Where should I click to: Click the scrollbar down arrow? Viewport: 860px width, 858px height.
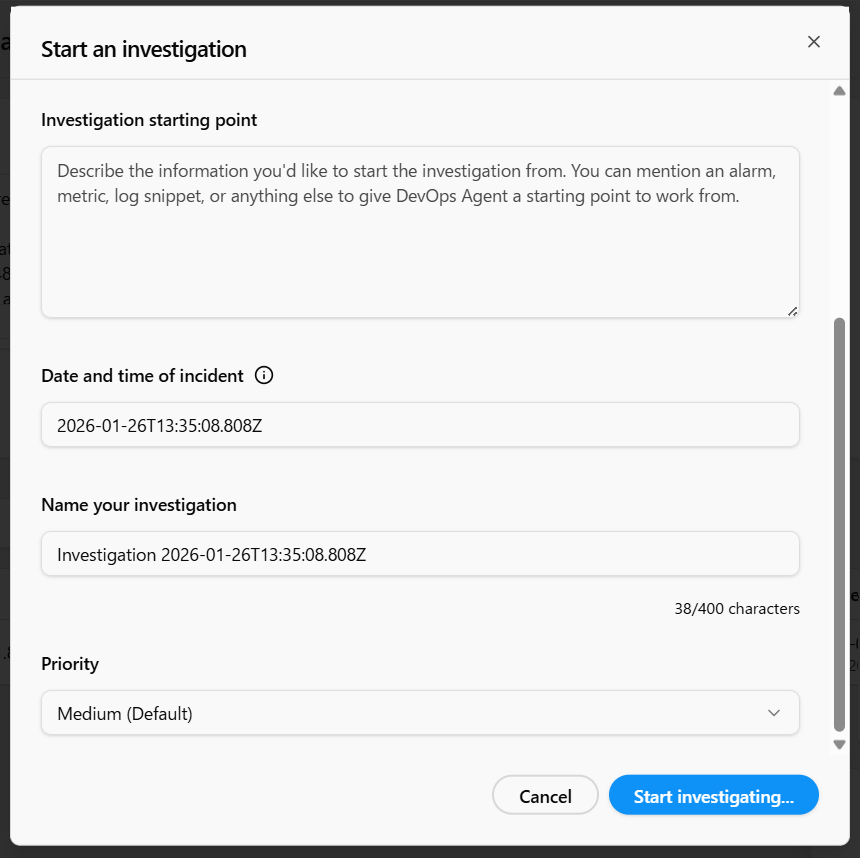(x=839, y=744)
